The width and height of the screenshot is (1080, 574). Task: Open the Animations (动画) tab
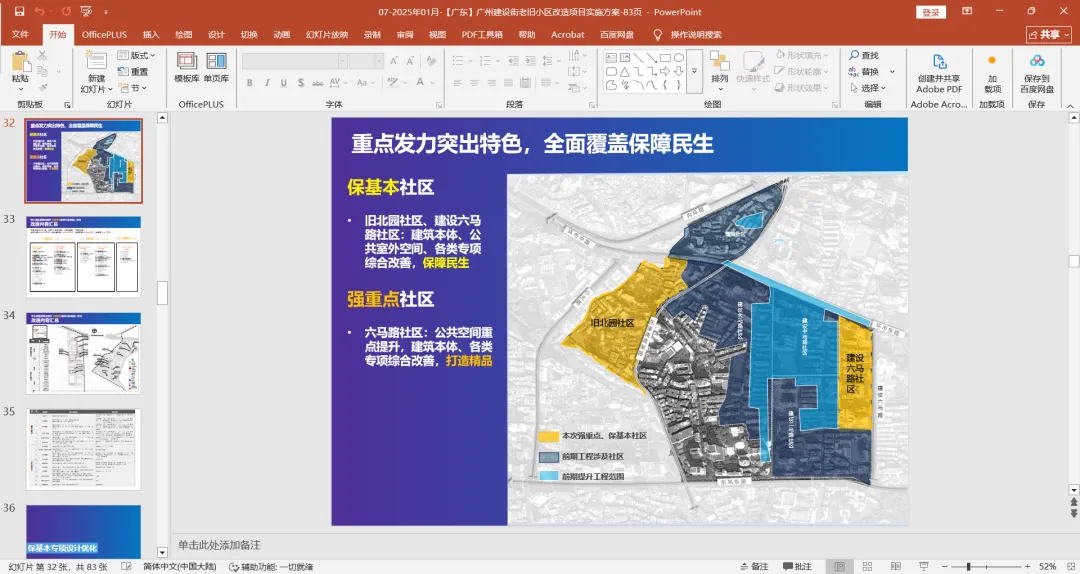point(282,34)
